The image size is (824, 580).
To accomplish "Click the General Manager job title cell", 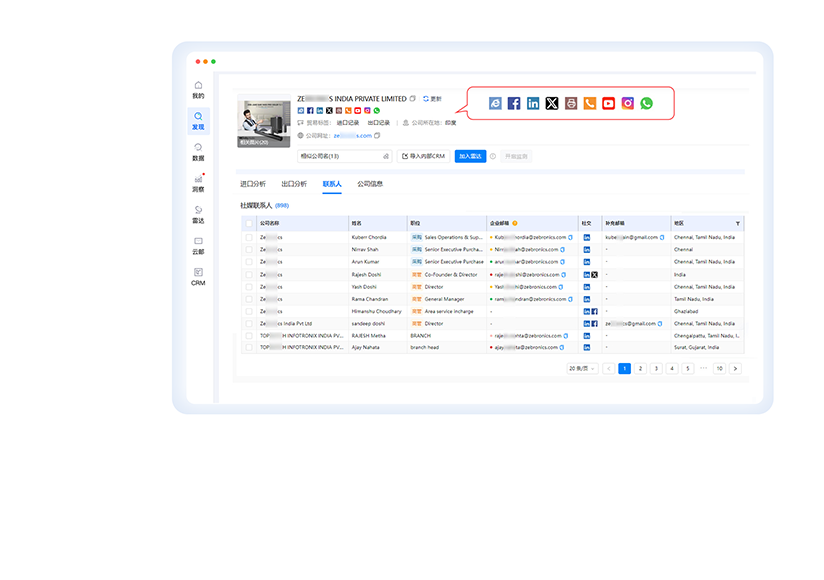I will click(x=444, y=299).
